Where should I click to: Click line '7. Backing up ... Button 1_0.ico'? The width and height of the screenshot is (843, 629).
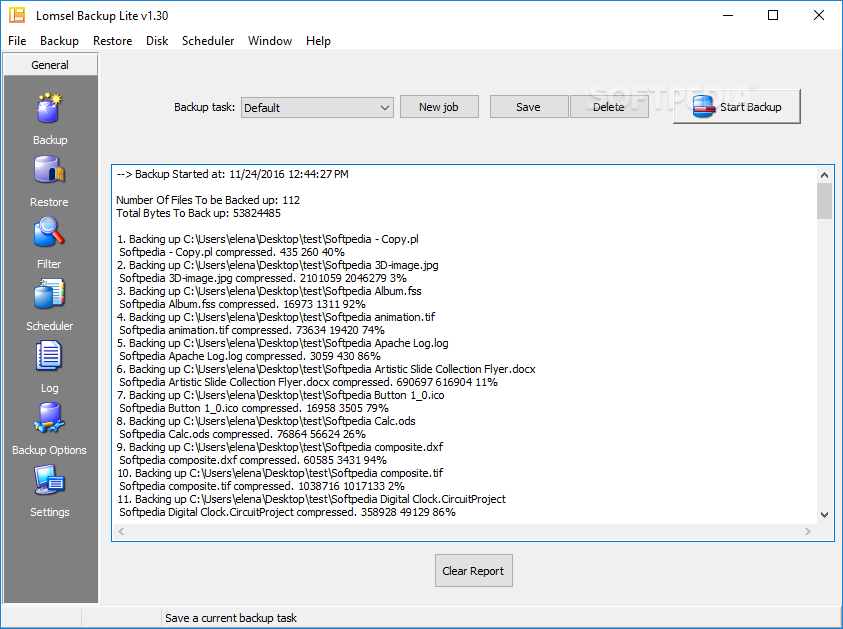[281, 395]
